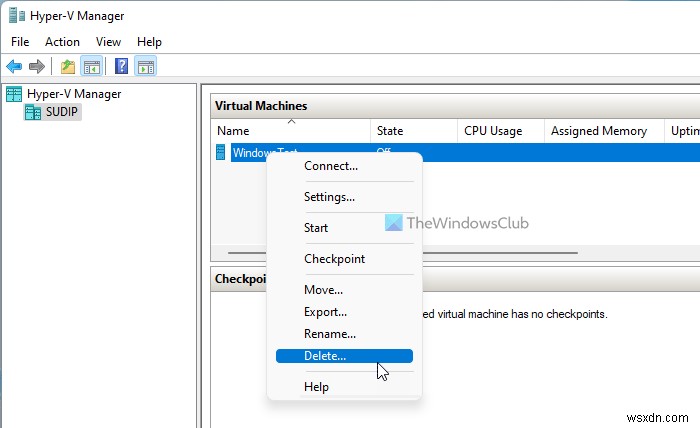This screenshot has width=700, height=428.
Task: Click the Up one level folder icon
Action: click(x=68, y=67)
